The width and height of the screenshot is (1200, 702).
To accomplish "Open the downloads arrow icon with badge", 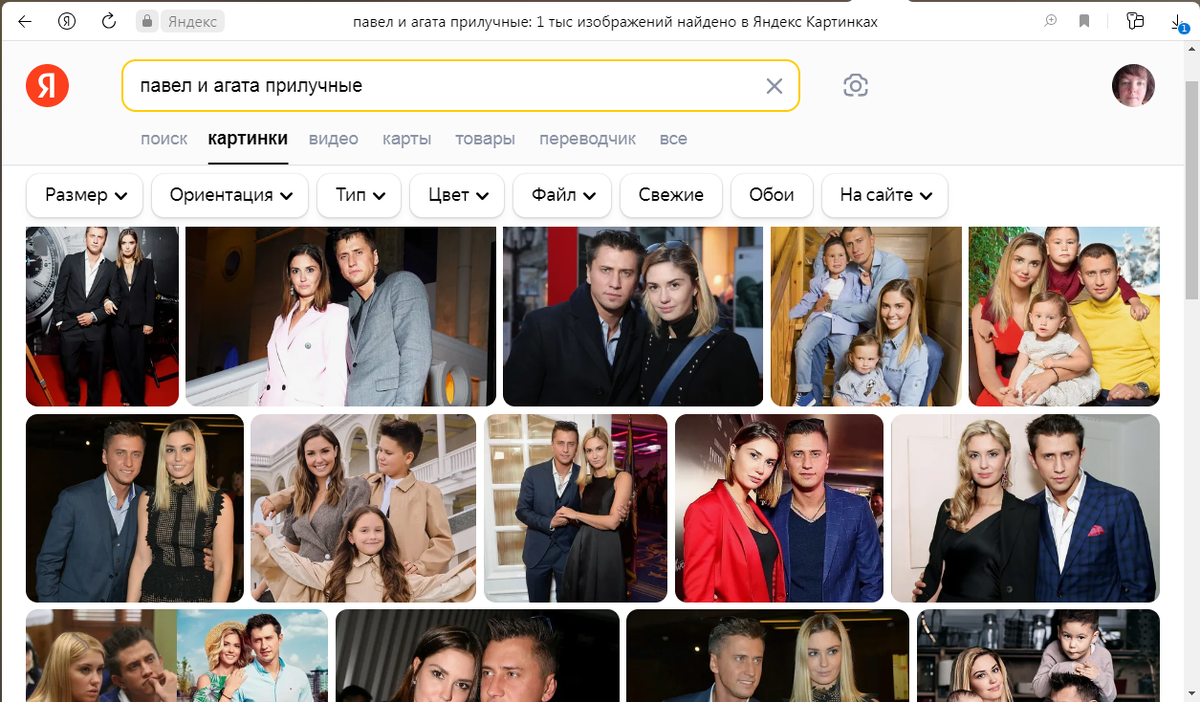I will 1181,22.
